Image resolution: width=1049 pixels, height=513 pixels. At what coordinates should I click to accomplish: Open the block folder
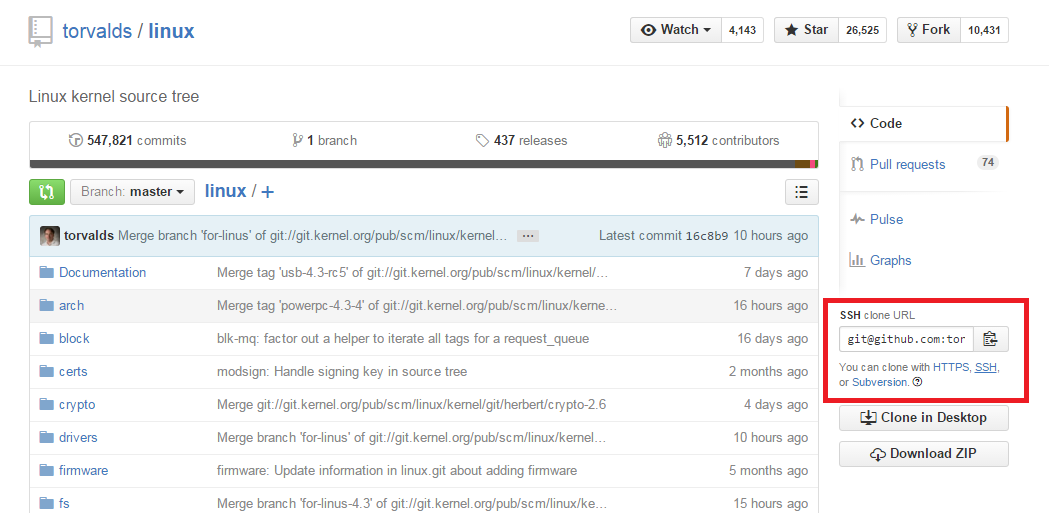pyautogui.click(x=74, y=338)
